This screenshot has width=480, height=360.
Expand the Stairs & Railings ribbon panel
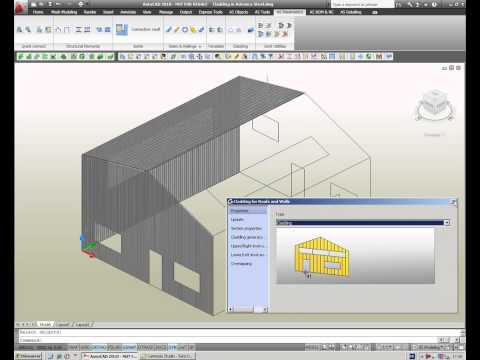[x=185, y=46]
